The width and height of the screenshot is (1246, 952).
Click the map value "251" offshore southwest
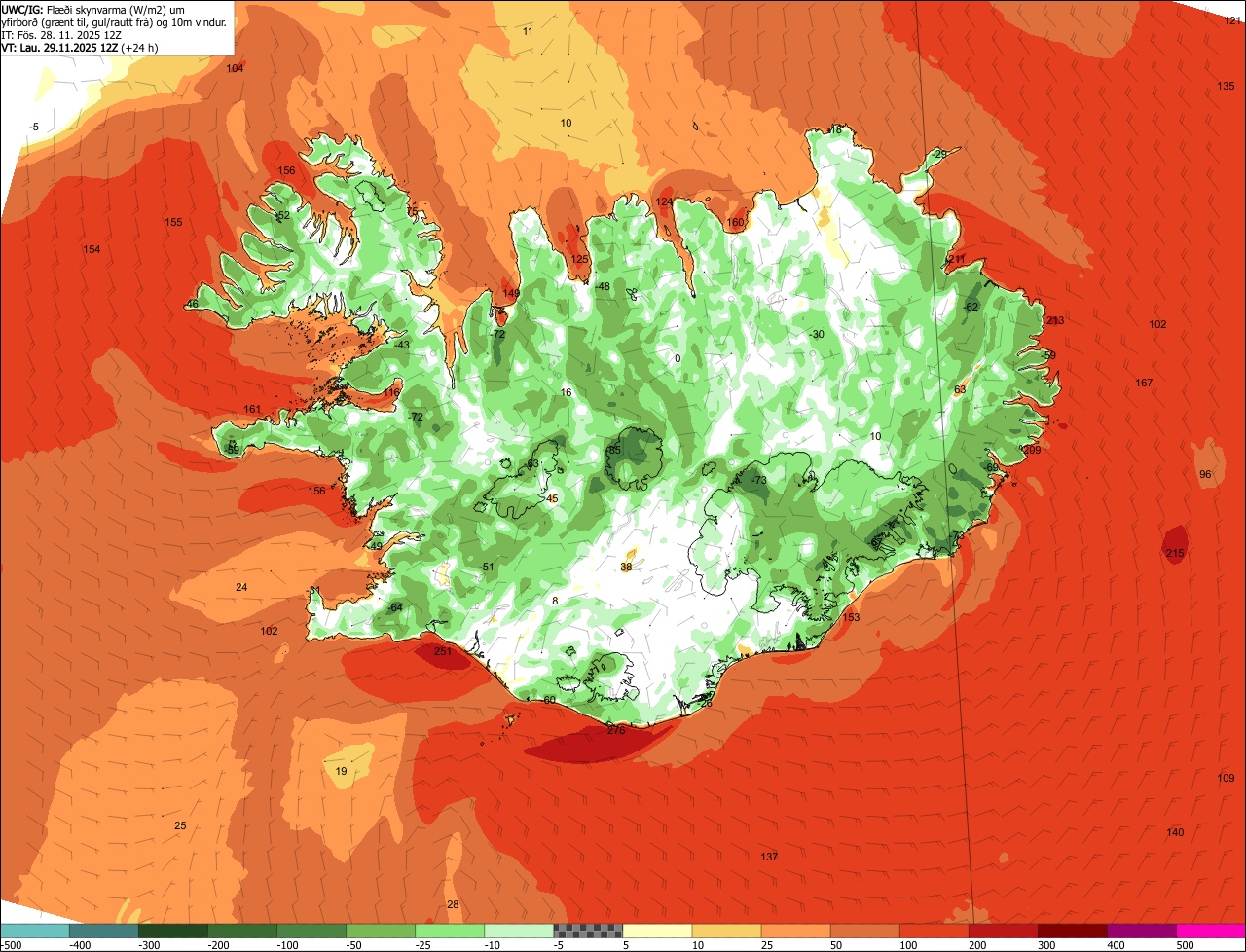click(x=443, y=652)
